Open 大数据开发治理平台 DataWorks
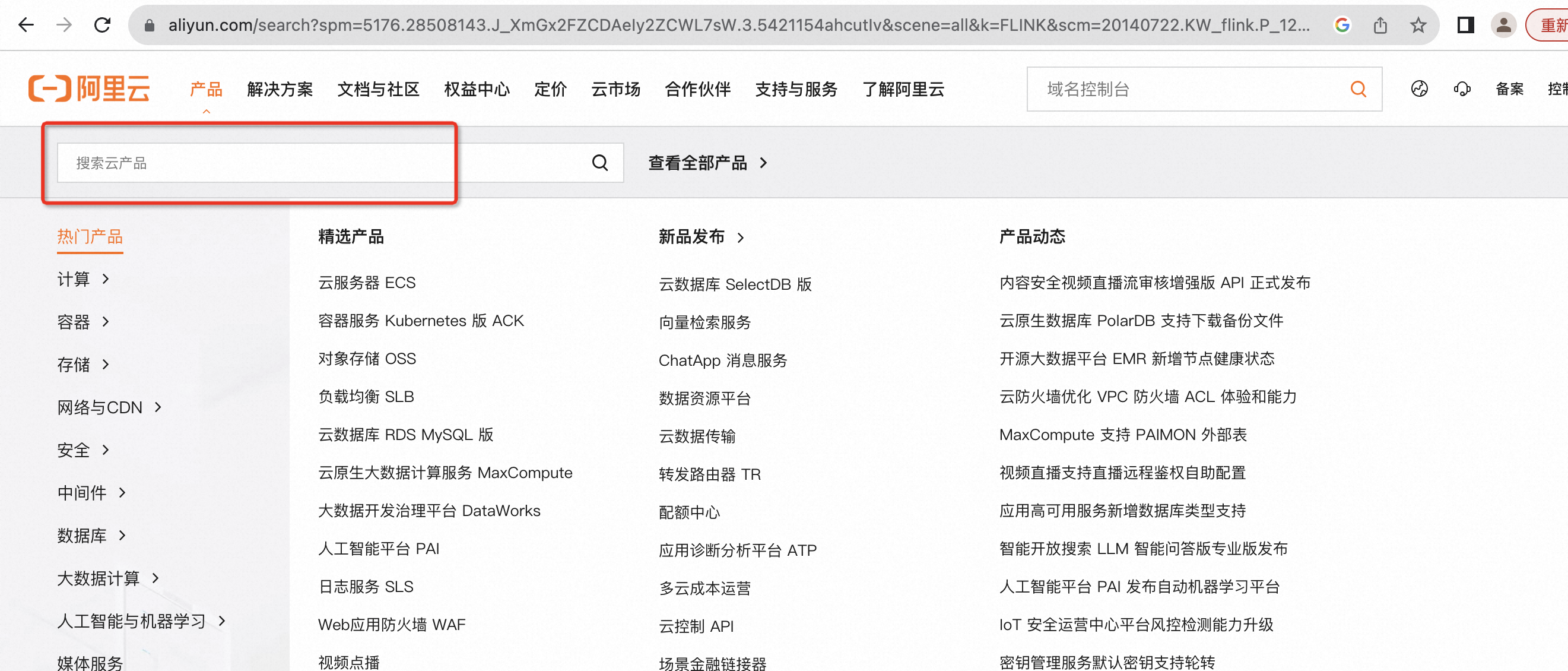1568x671 pixels. 429,510
